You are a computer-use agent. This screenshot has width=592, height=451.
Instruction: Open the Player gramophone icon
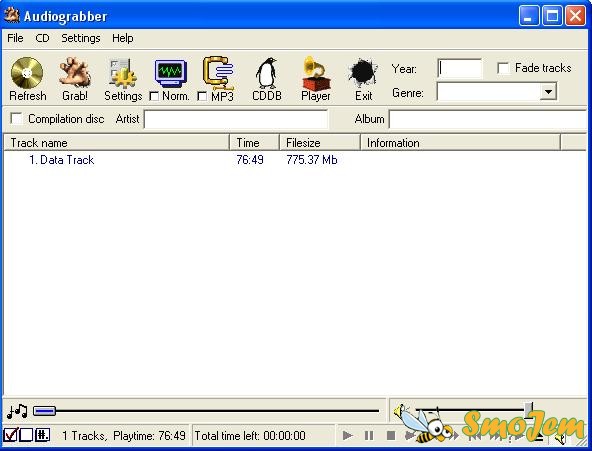click(x=316, y=73)
